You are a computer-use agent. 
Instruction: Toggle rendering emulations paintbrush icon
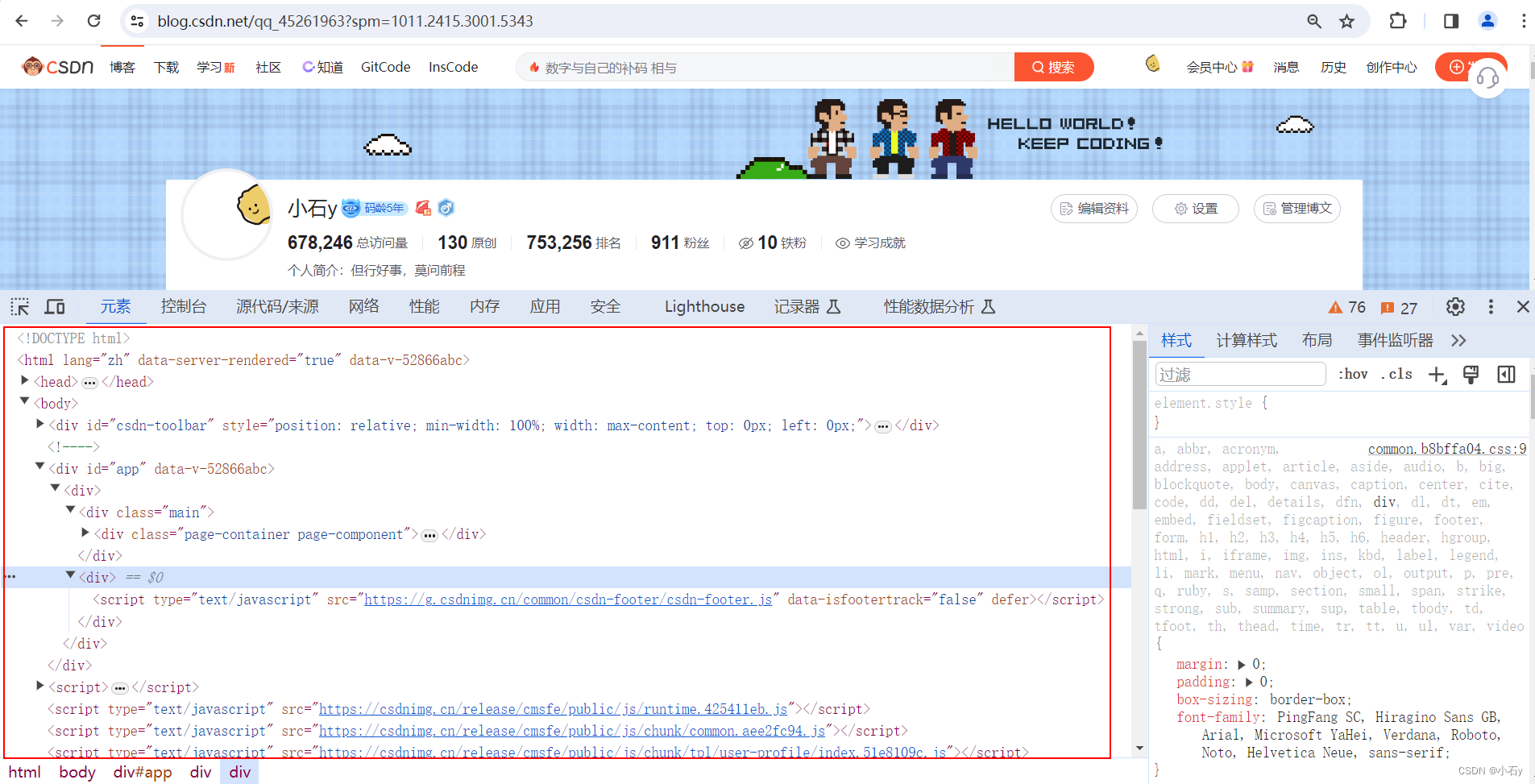[1471, 375]
